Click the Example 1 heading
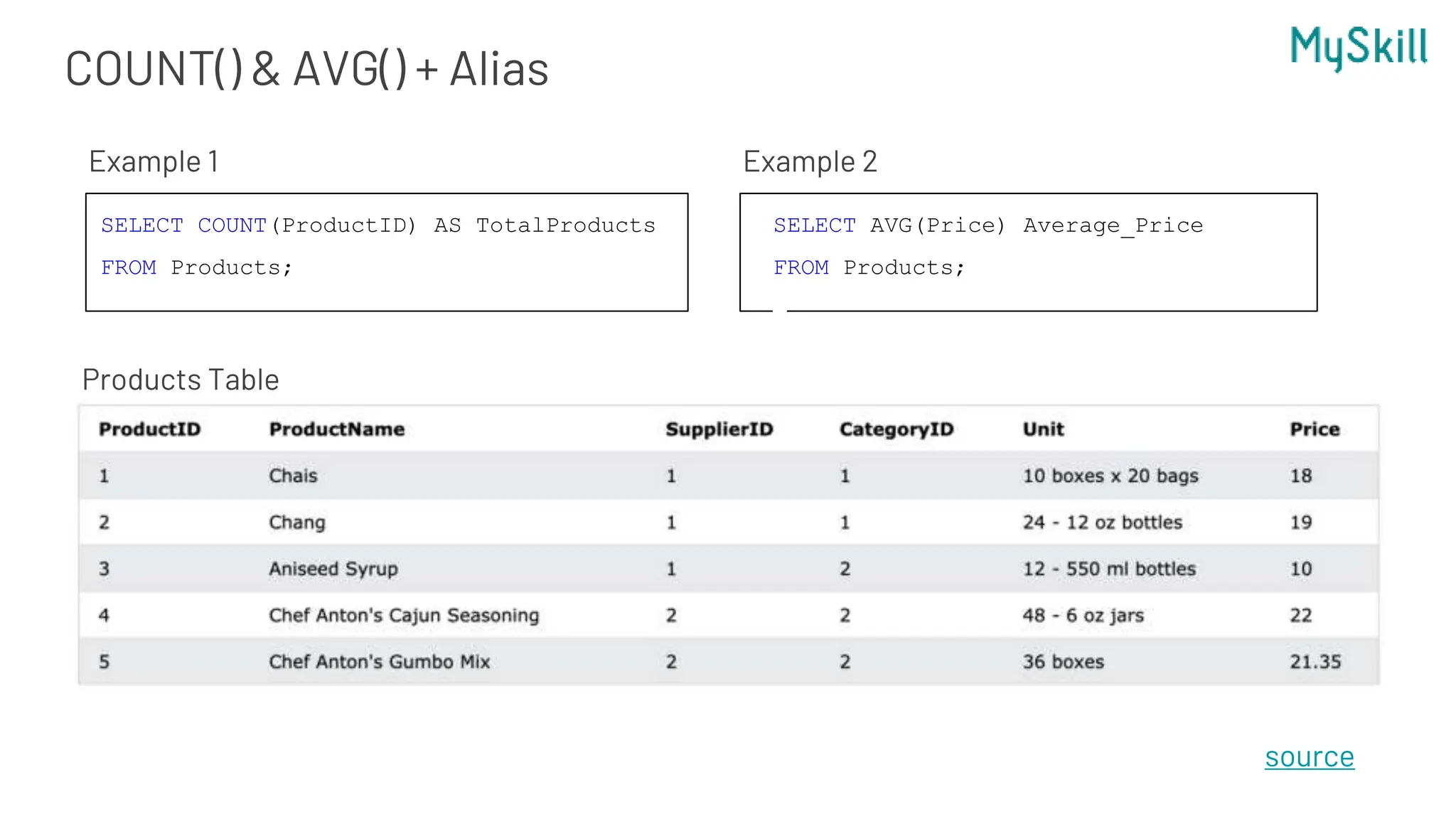1456x819 pixels. [x=154, y=162]
